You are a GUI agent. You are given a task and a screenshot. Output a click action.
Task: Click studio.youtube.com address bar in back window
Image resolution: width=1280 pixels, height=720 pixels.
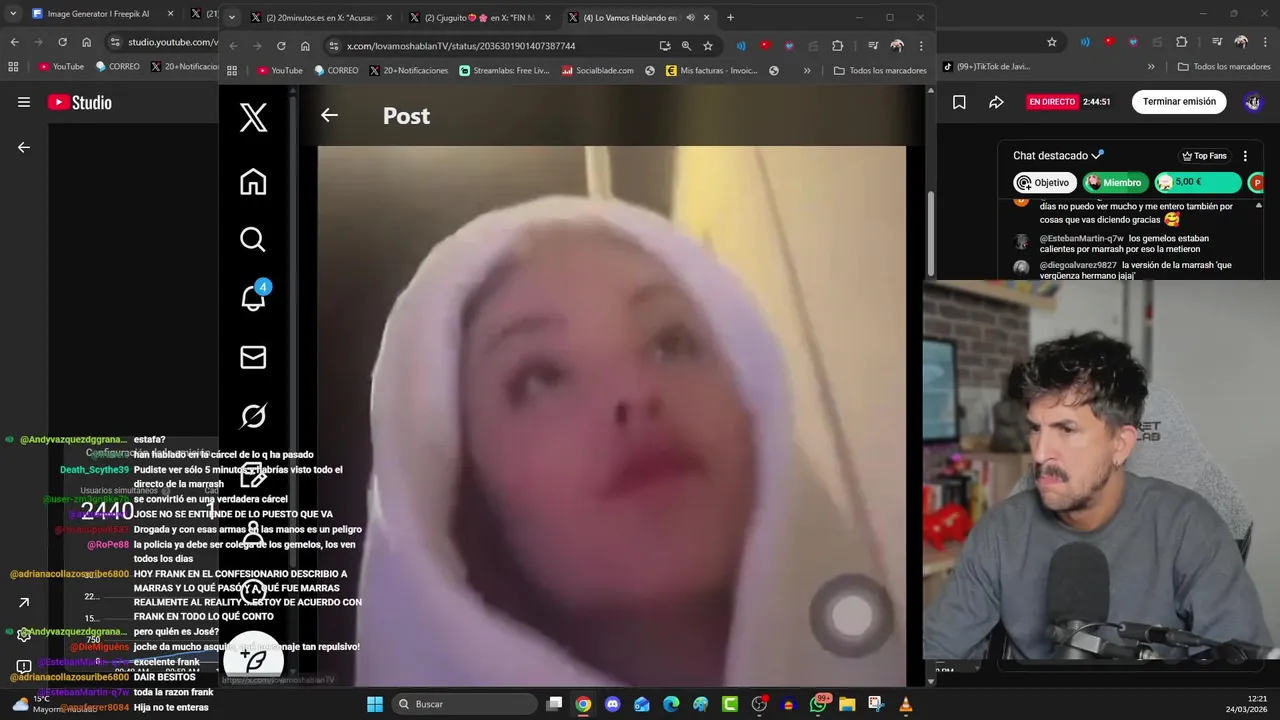(x=172, y=42)
